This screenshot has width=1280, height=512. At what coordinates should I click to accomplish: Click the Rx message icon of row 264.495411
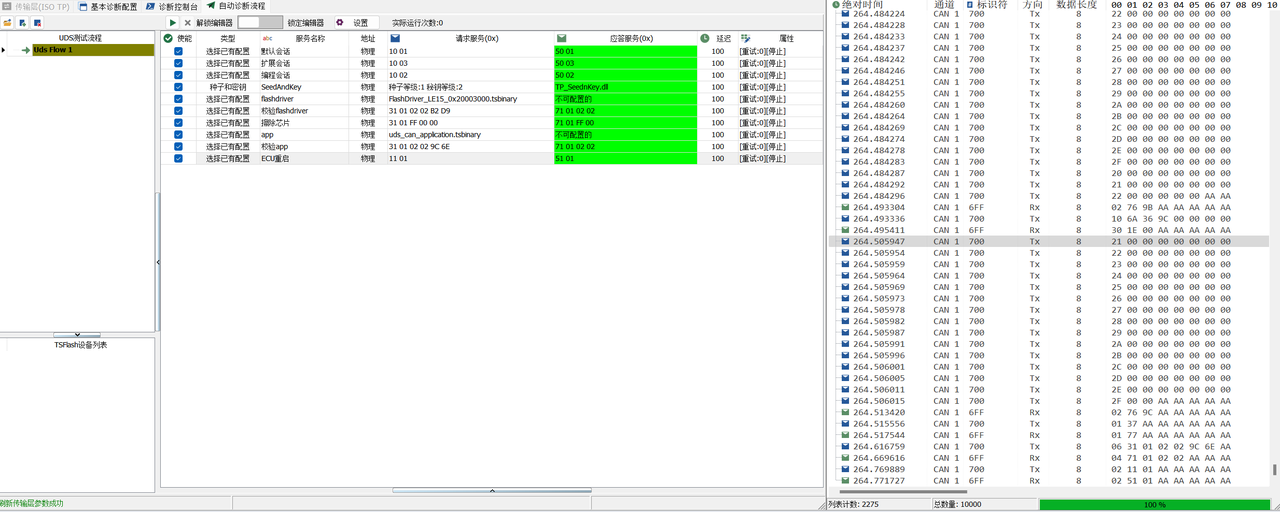coord(845,230)
